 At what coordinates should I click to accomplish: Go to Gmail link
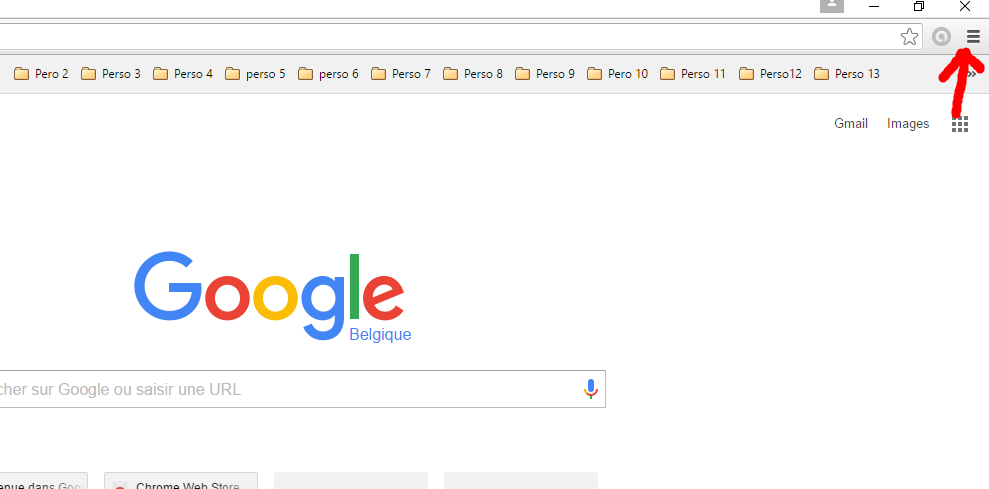click(x=851, y=124)
